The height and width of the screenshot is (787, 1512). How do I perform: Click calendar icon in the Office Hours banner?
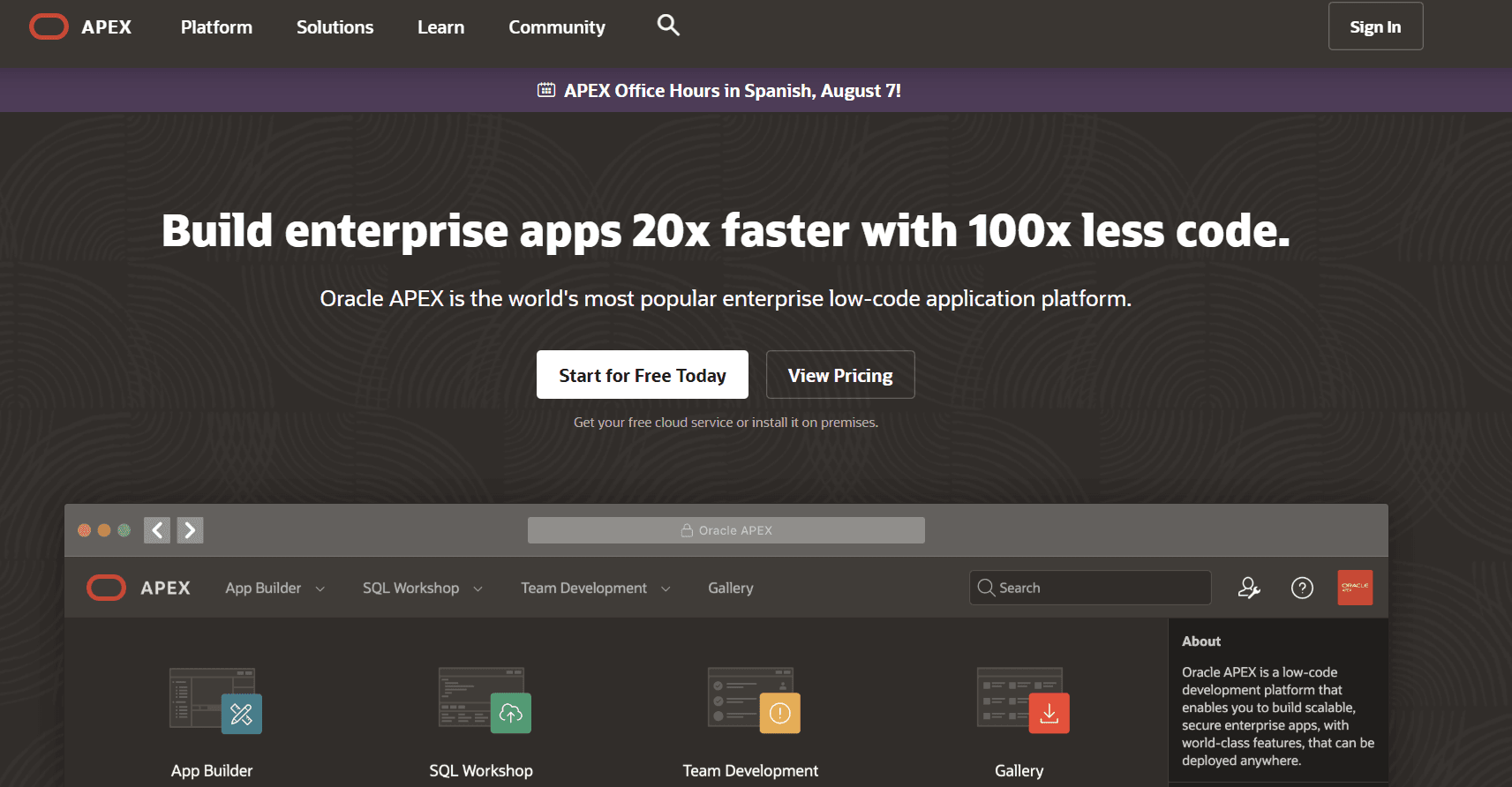coord(546,90)
